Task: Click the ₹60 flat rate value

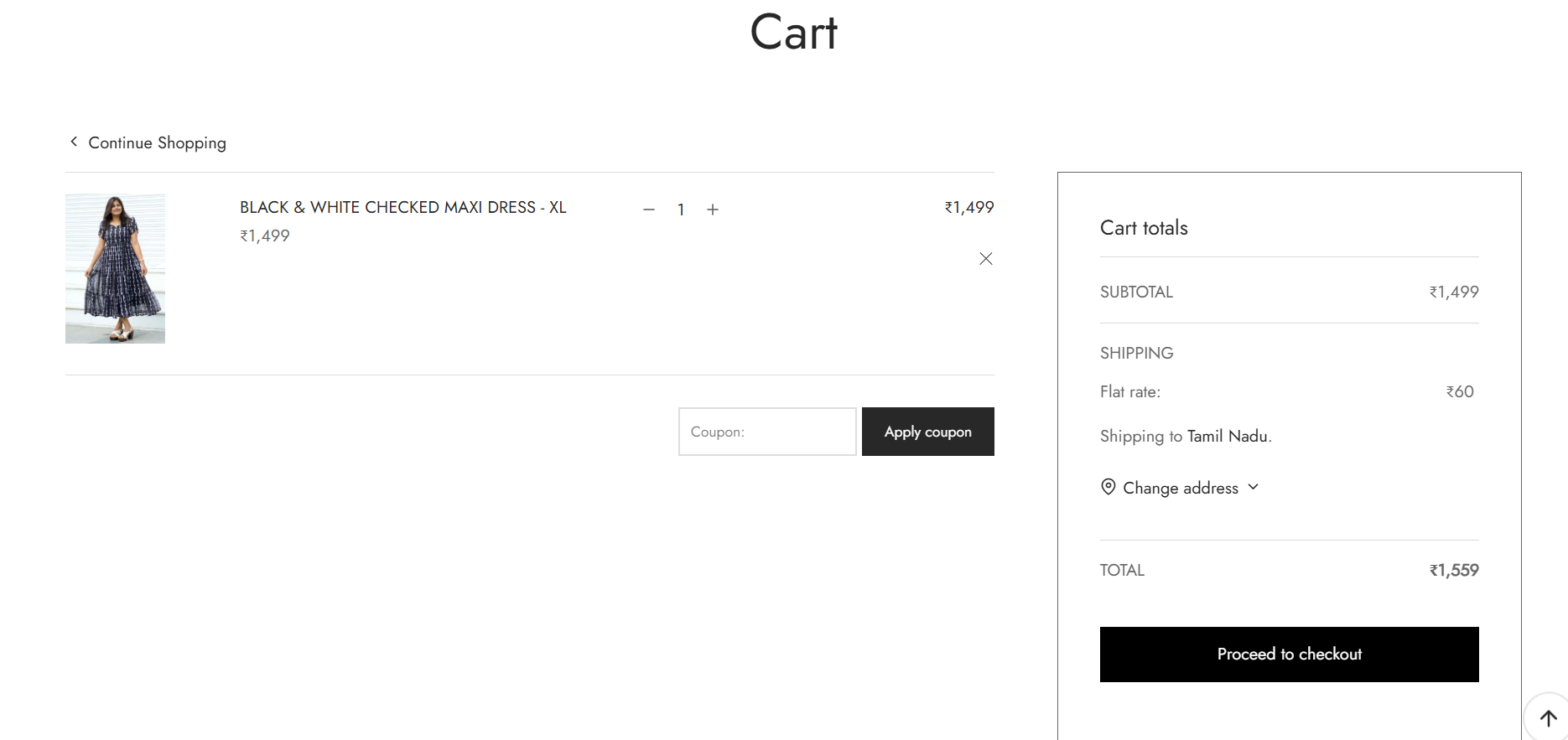Action: [x=1460, y=391]
